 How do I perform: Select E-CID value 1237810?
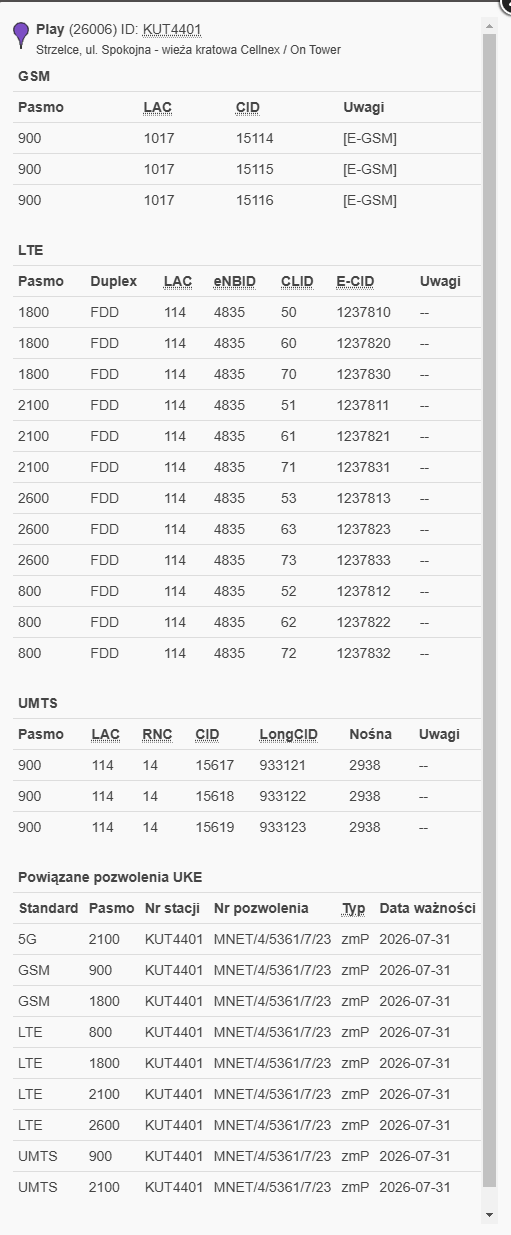(x=363, y=312)
